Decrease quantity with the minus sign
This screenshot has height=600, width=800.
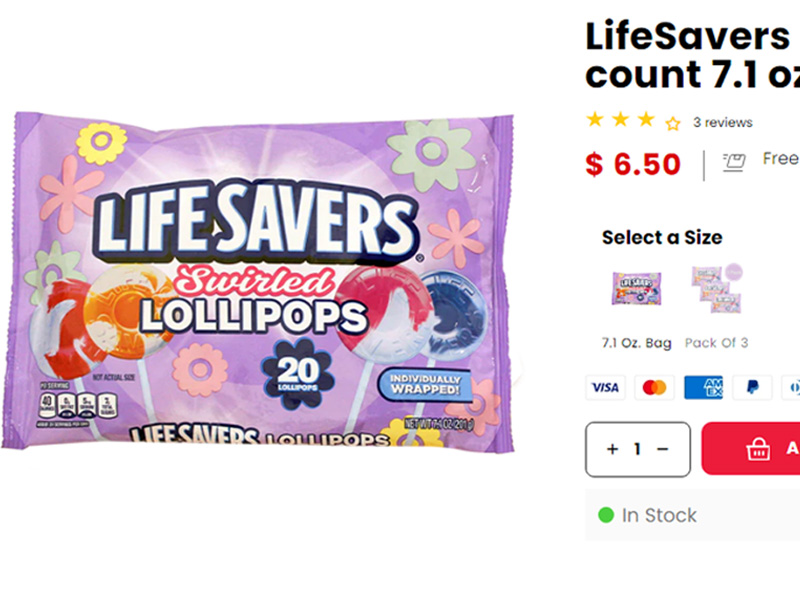(662, 449)
